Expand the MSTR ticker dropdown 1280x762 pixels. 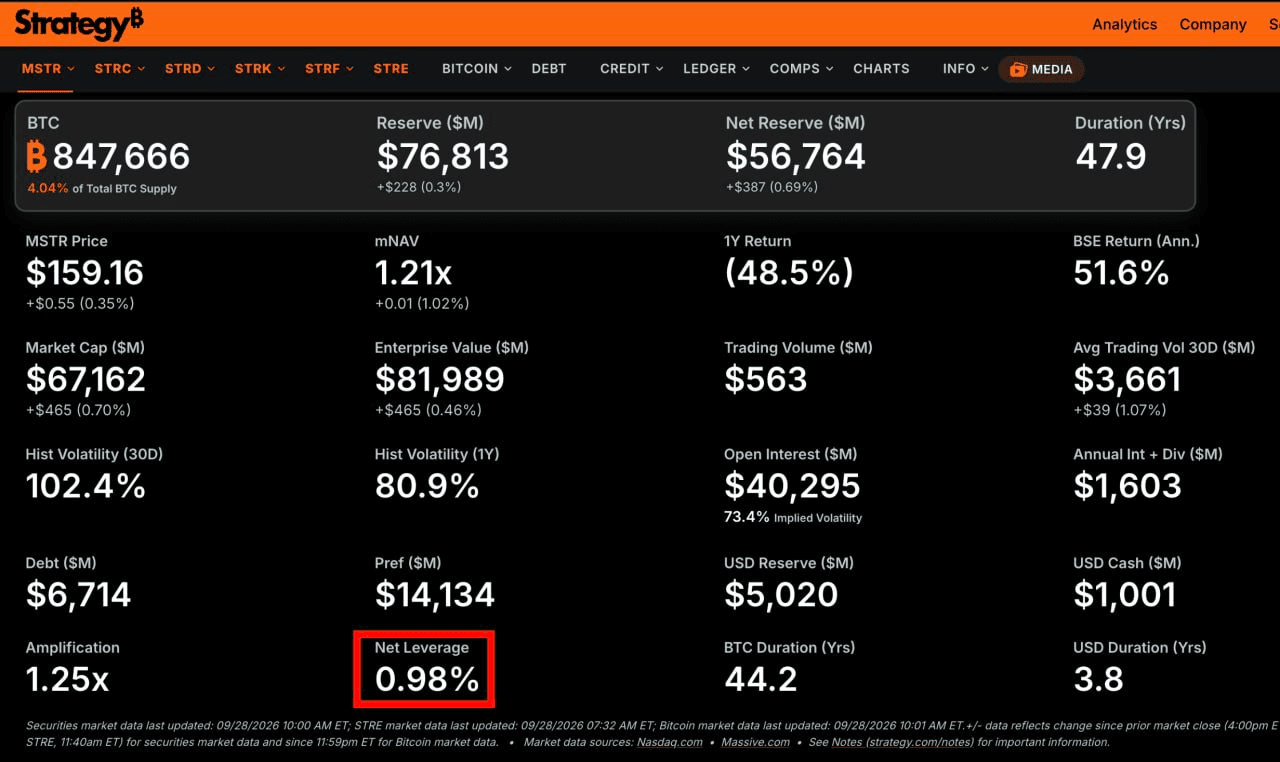48,69
